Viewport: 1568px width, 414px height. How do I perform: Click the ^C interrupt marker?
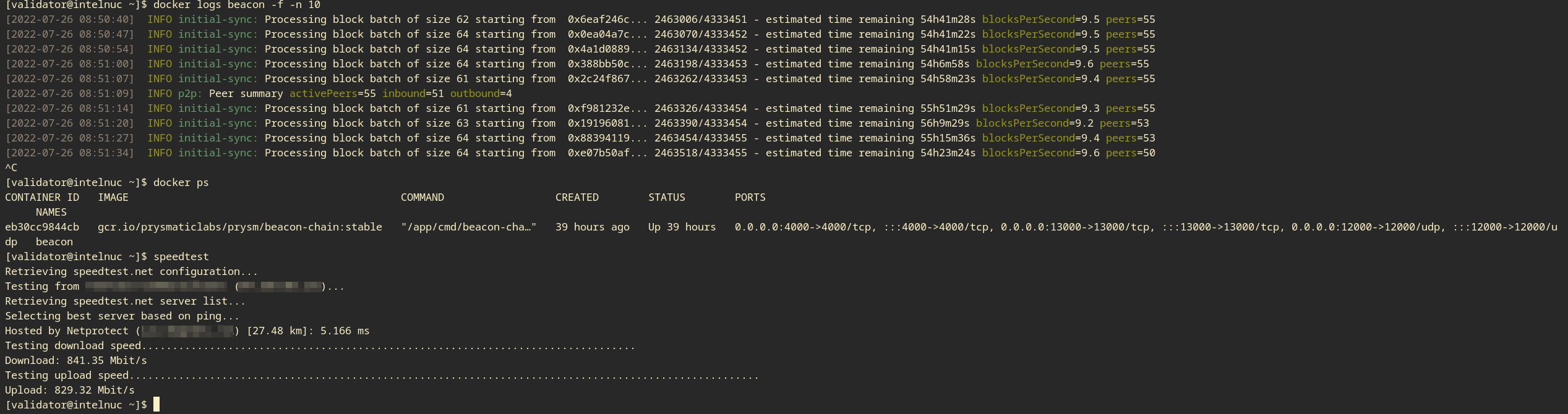pos(11,168)
